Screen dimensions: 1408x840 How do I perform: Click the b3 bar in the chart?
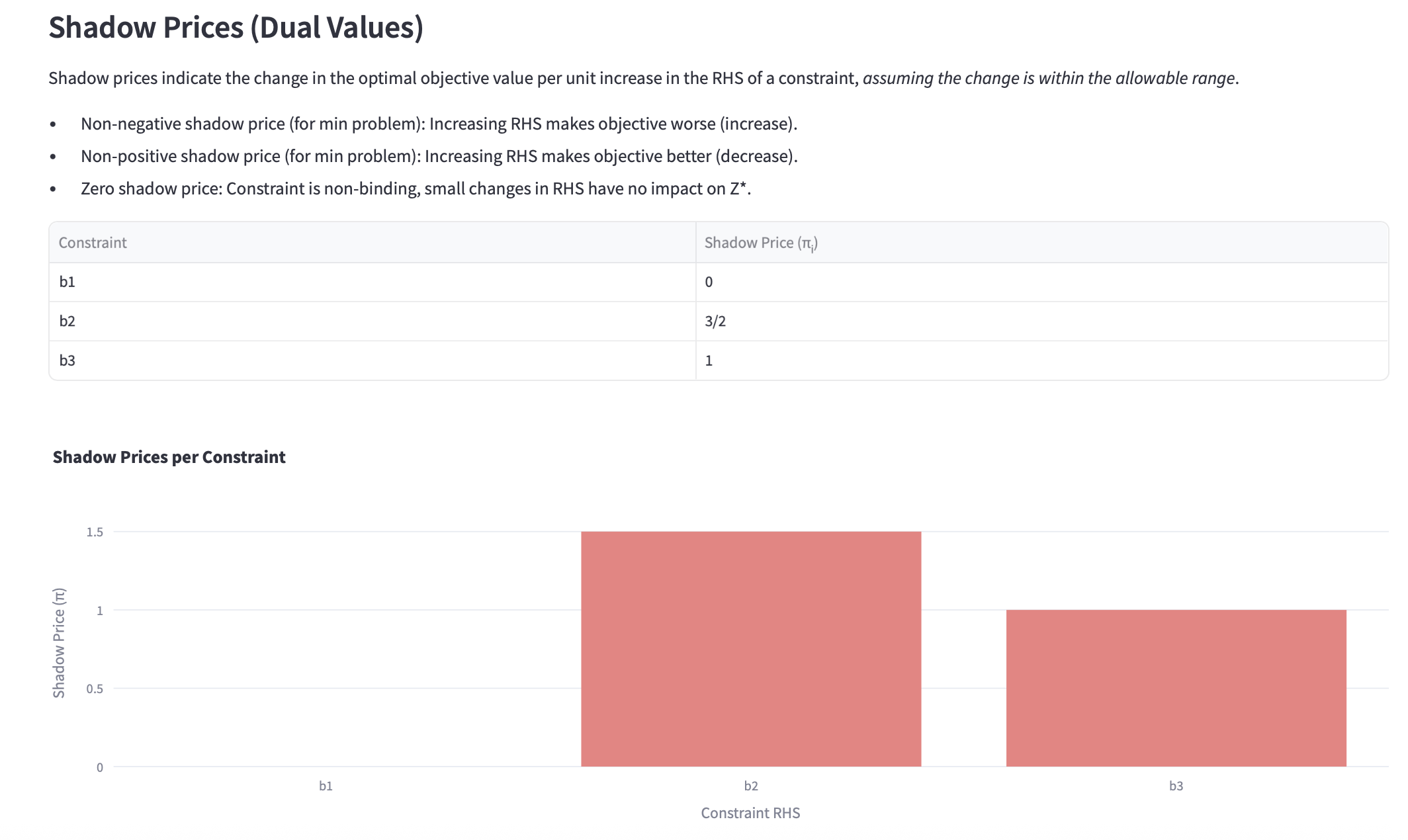[x=1176, y=688]
